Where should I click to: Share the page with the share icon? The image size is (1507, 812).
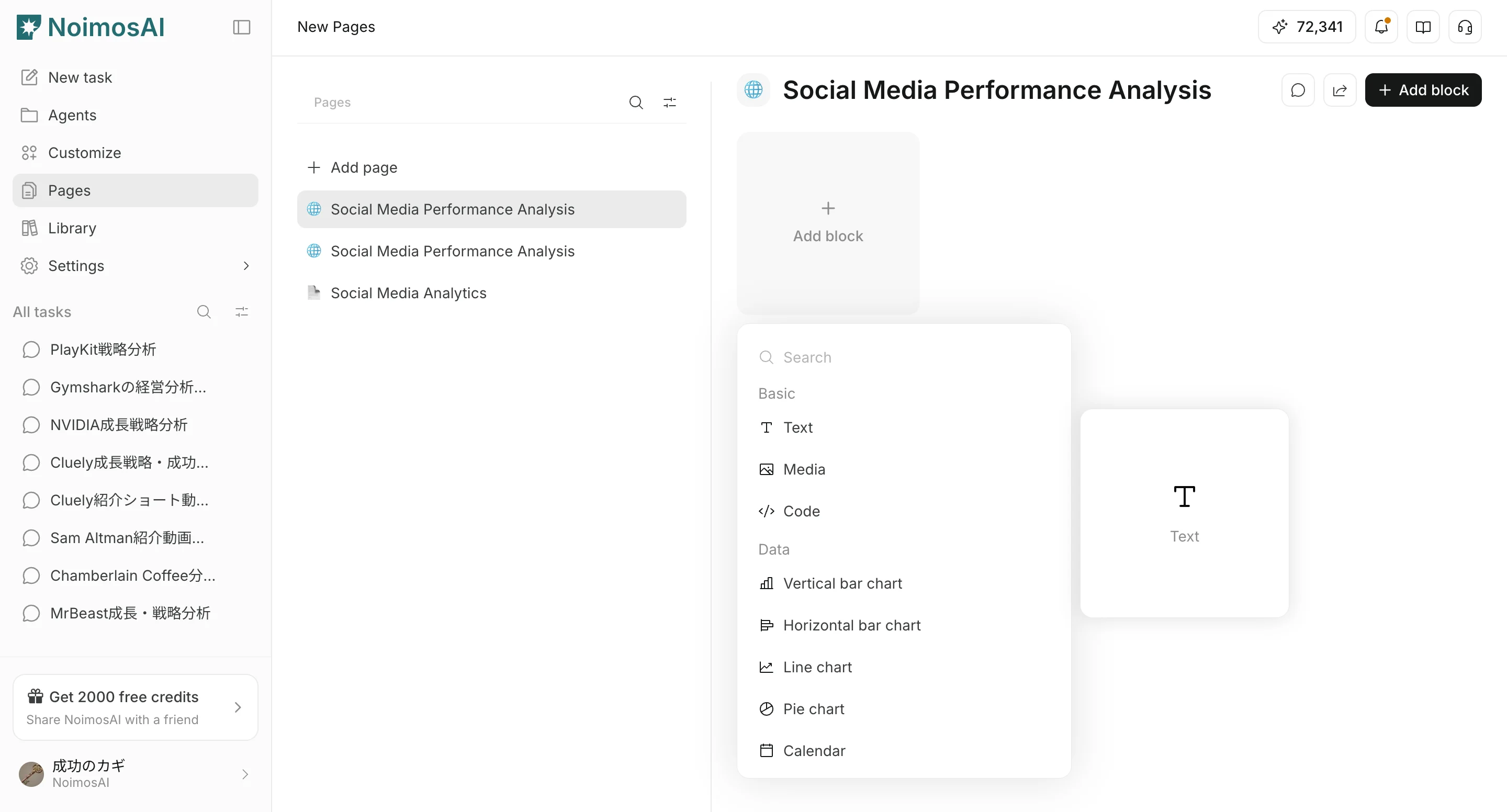[x=1340, y=90]
